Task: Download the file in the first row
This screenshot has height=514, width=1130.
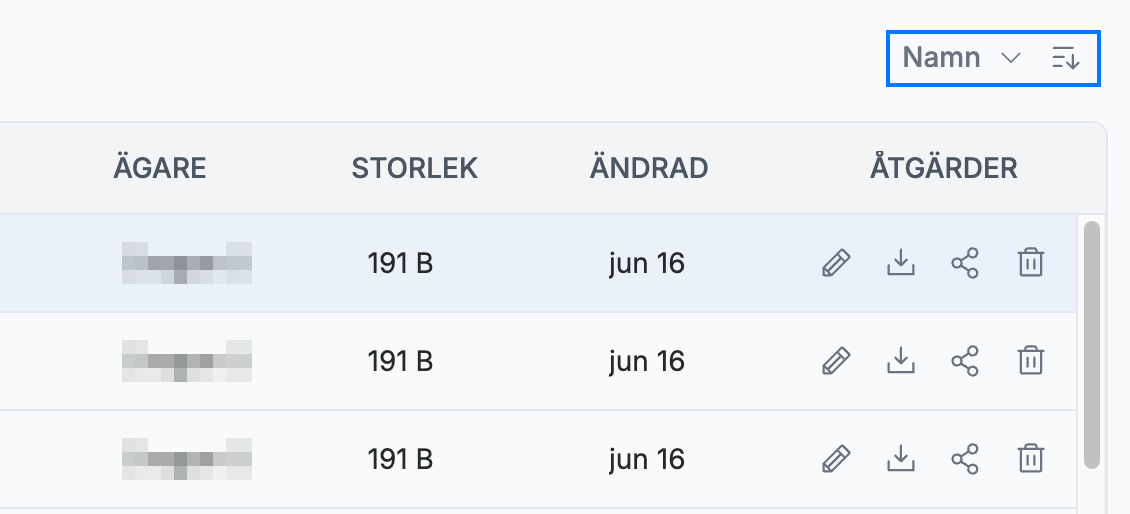Action: point(900,263)
